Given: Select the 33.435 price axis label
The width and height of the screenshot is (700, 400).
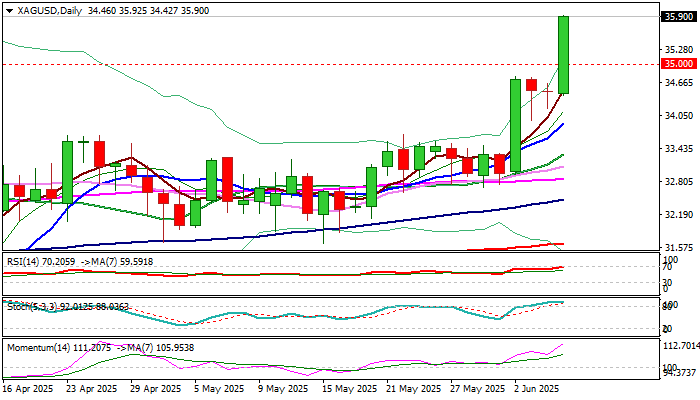Looking at the screenshot, I should 678,148.
